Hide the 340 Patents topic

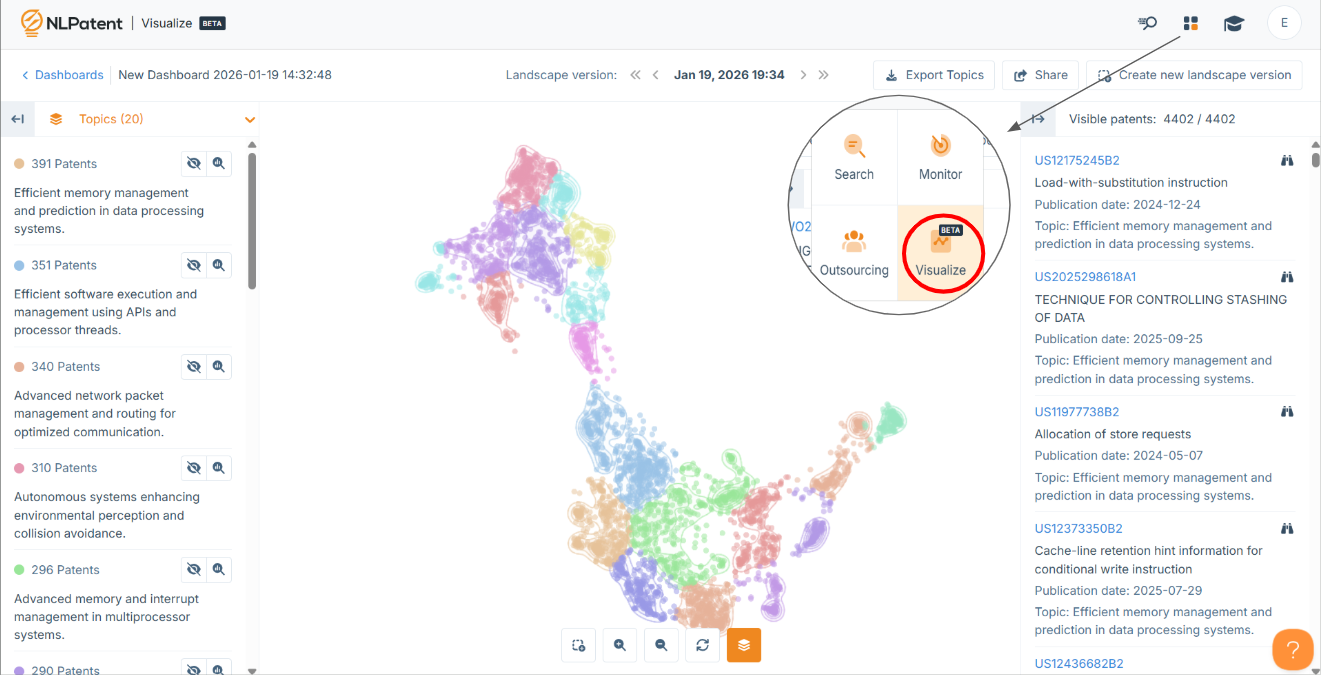194,367
